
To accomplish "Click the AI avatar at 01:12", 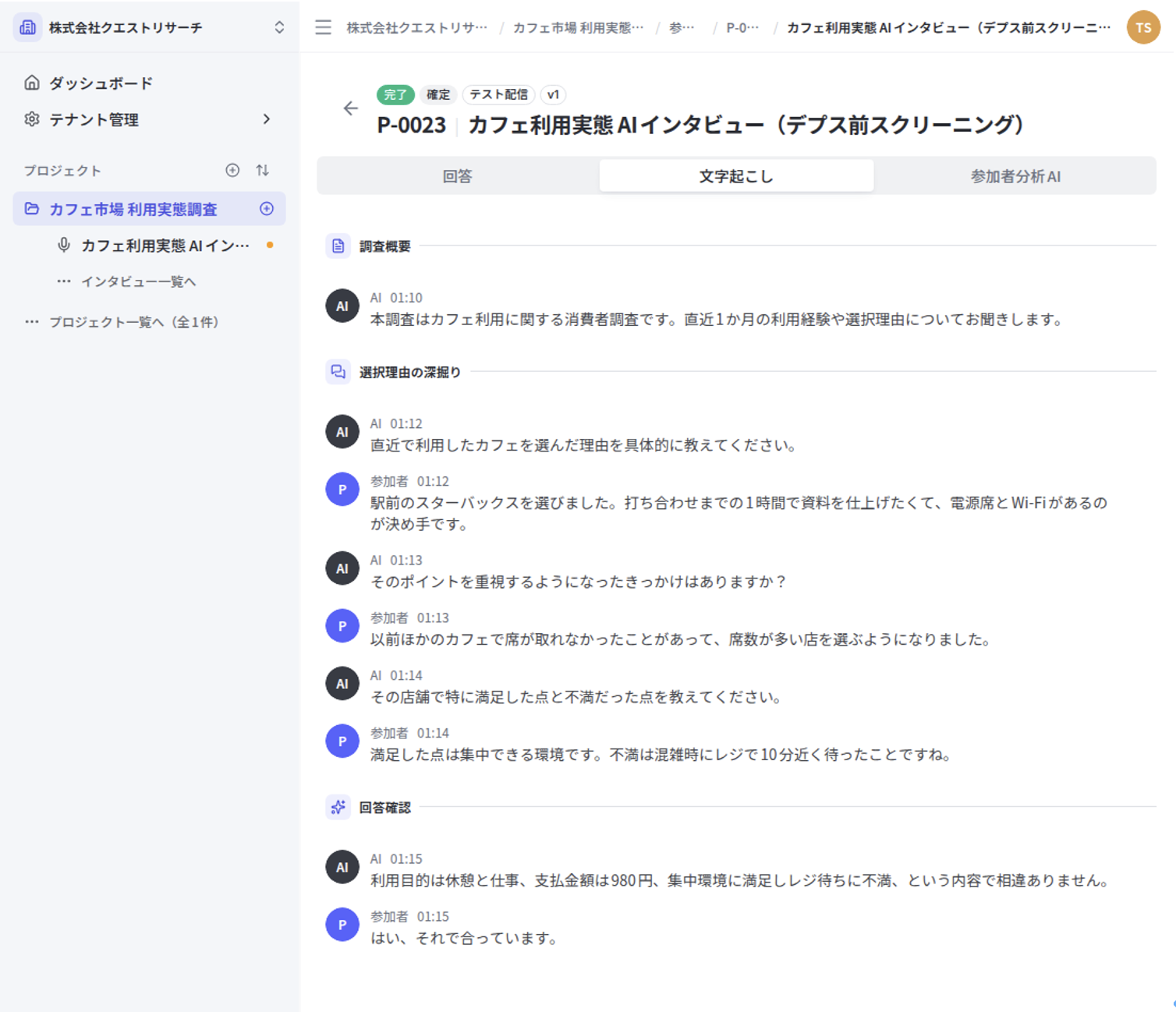I will (342, 432).
